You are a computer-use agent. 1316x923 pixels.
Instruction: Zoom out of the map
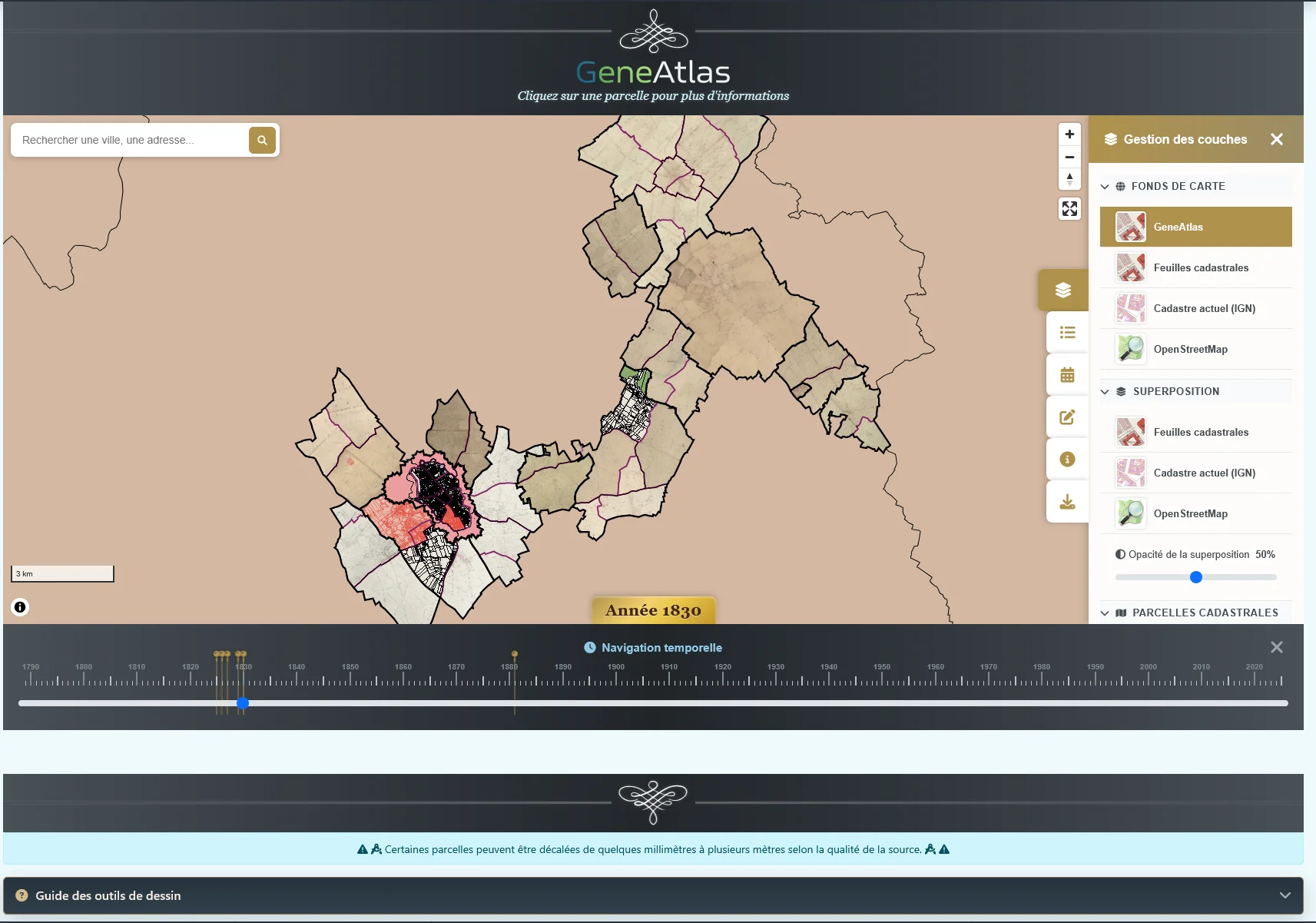[x=1069, y=157]
